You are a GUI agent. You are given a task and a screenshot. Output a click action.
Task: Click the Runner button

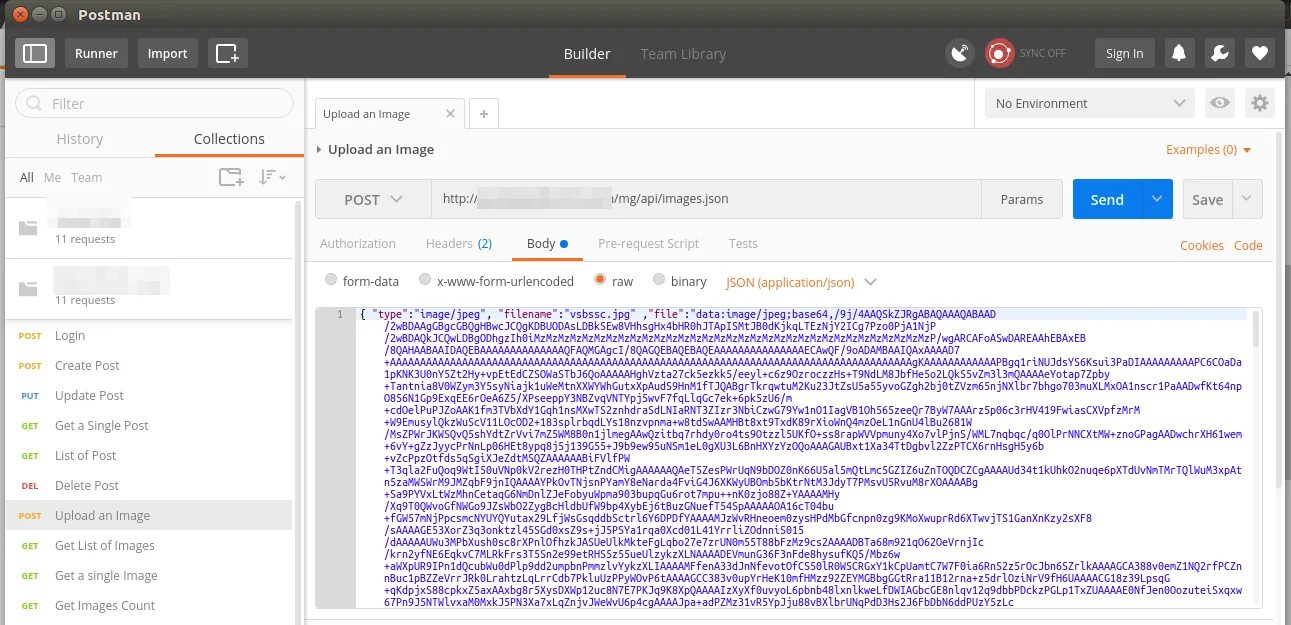tap(96, 53)
